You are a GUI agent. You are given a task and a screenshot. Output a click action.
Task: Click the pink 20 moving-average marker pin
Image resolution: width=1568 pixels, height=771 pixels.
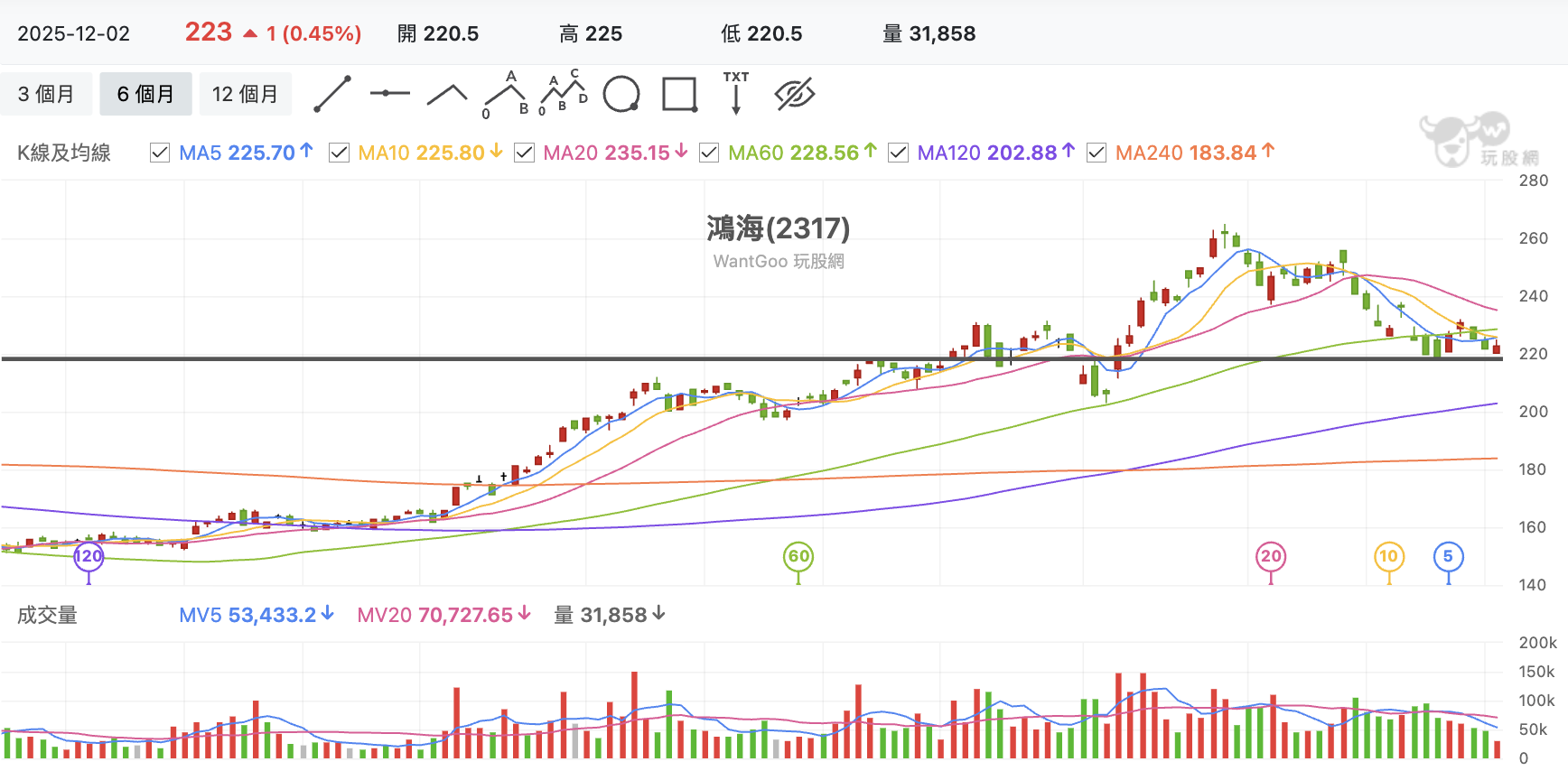(x=1271, y=556)
